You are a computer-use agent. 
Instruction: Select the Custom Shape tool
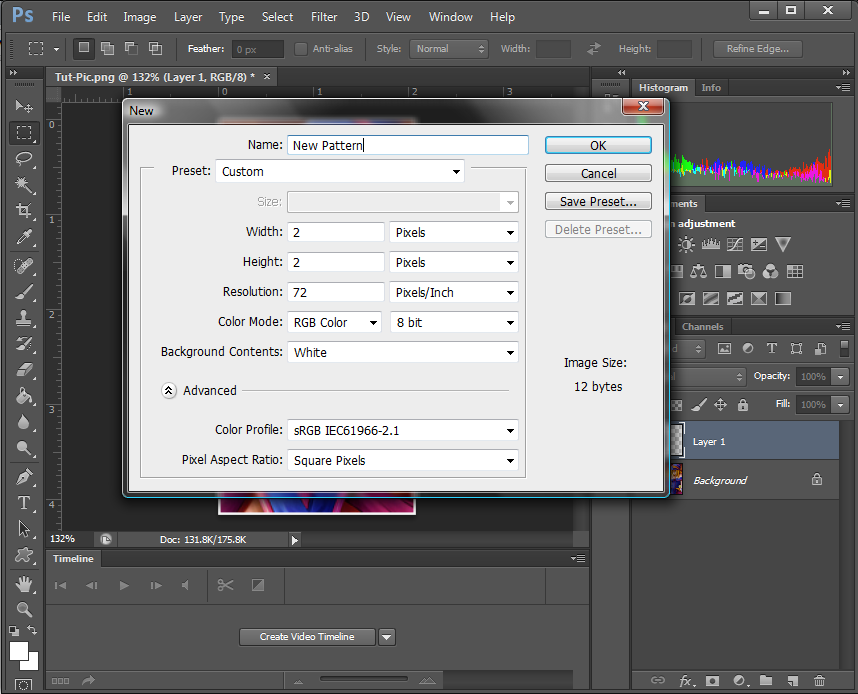pyautogui.click(x=24, y=555)
